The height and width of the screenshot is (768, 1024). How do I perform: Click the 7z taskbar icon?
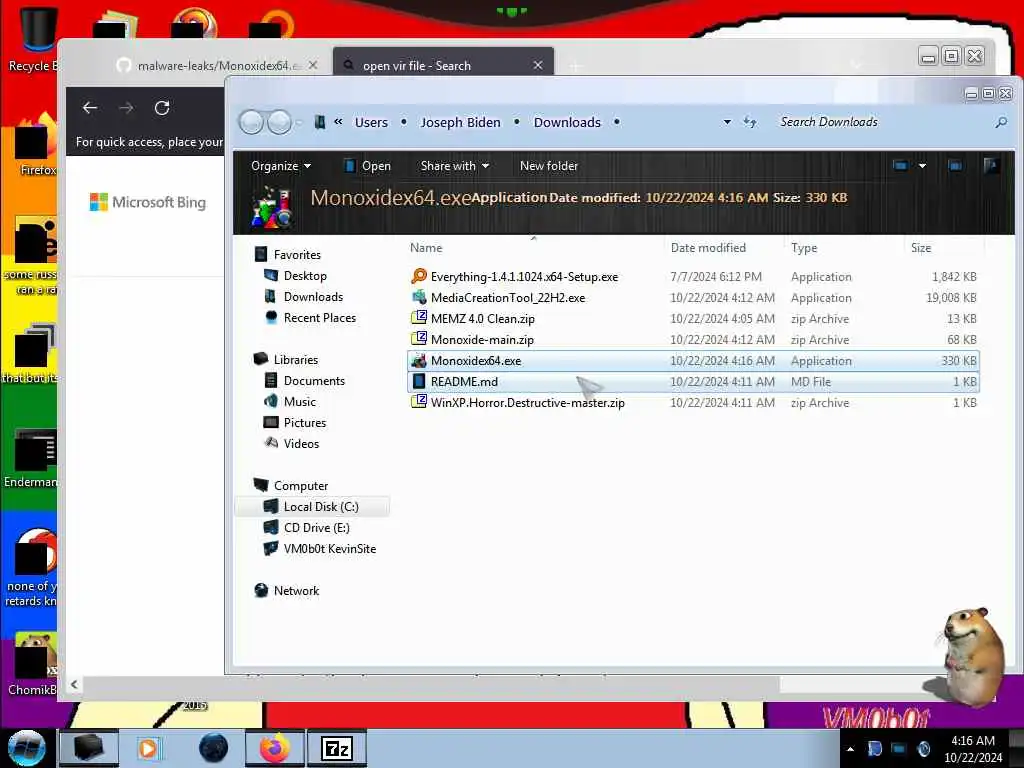pyautogui.click(x=336, y=748)
